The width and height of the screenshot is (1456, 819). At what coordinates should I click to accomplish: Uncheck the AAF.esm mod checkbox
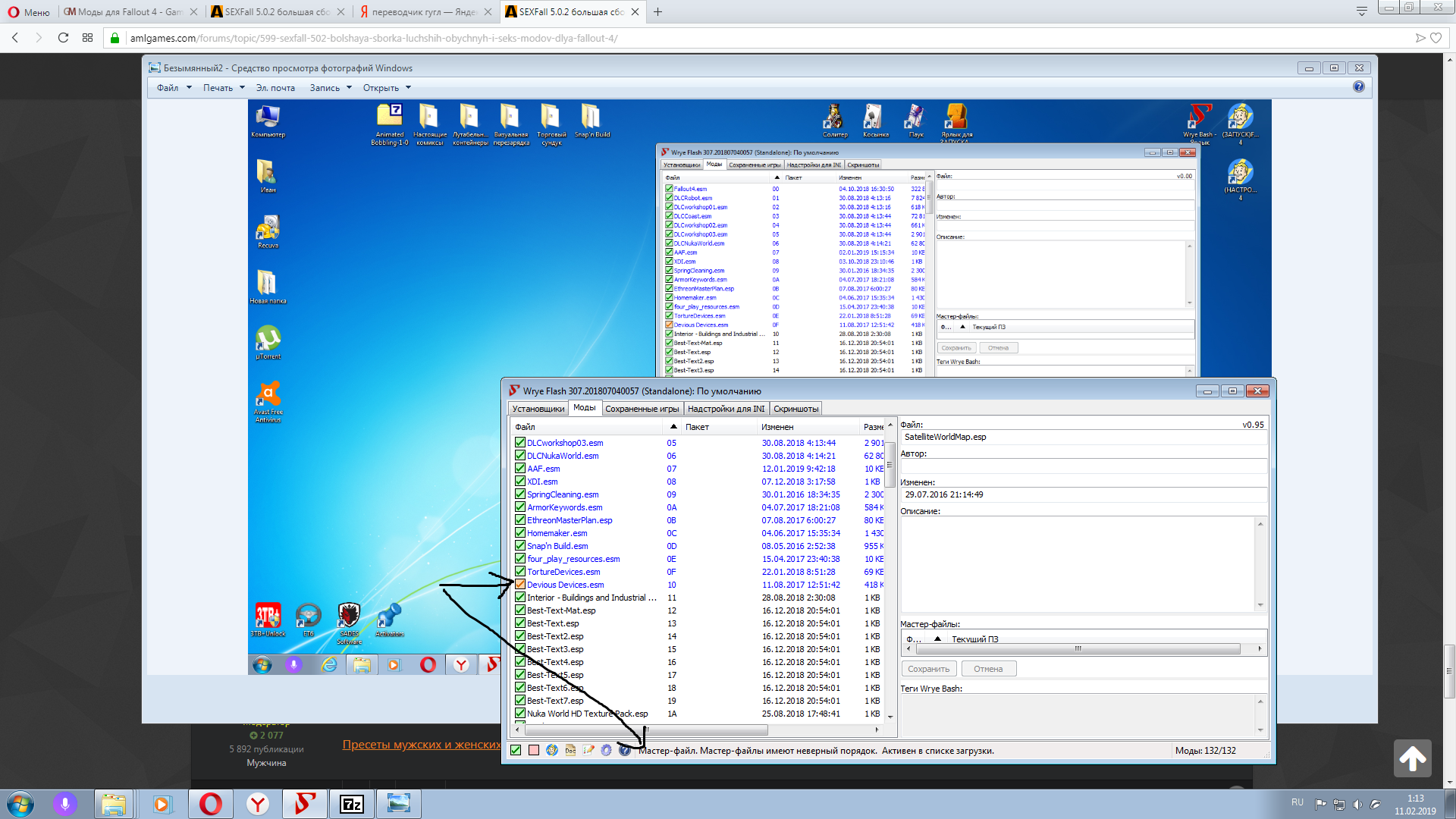(x=520, y=469)
